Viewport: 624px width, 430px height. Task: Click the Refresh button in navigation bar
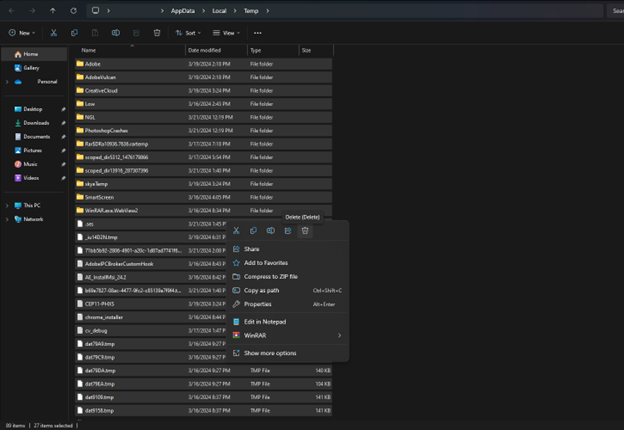(73, 11)
